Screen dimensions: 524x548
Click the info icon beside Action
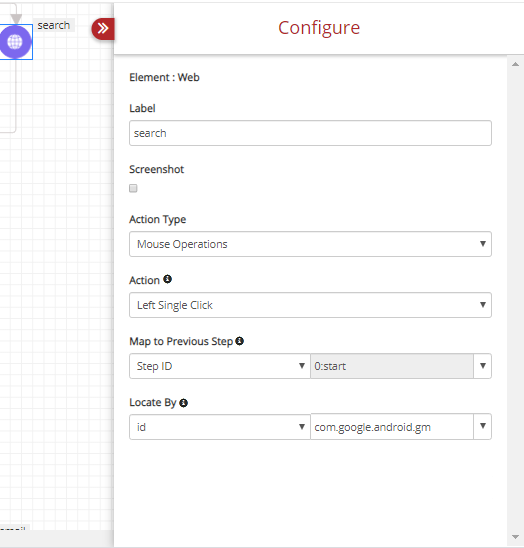[x=167, y=279]
